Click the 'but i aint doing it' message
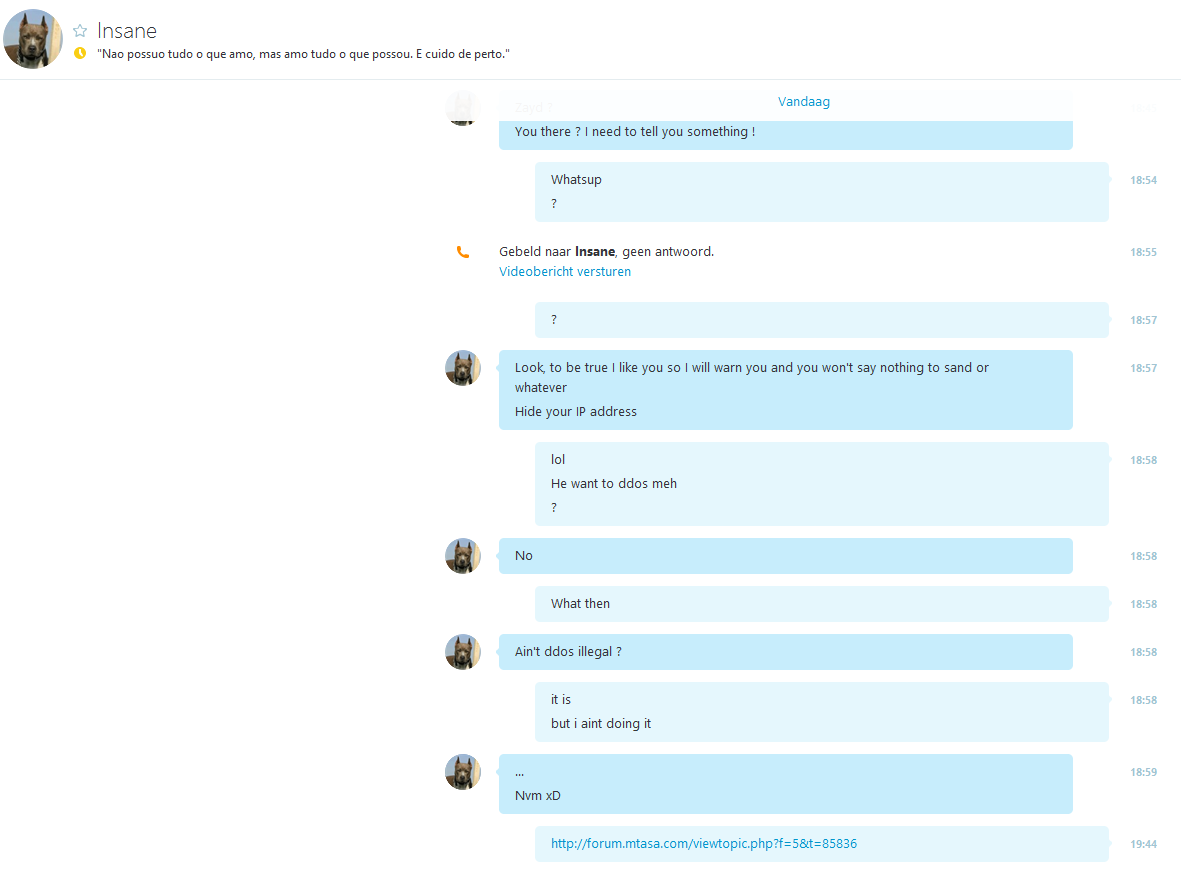This screenshot has width=1181, height=877. [x=601, y=723]
